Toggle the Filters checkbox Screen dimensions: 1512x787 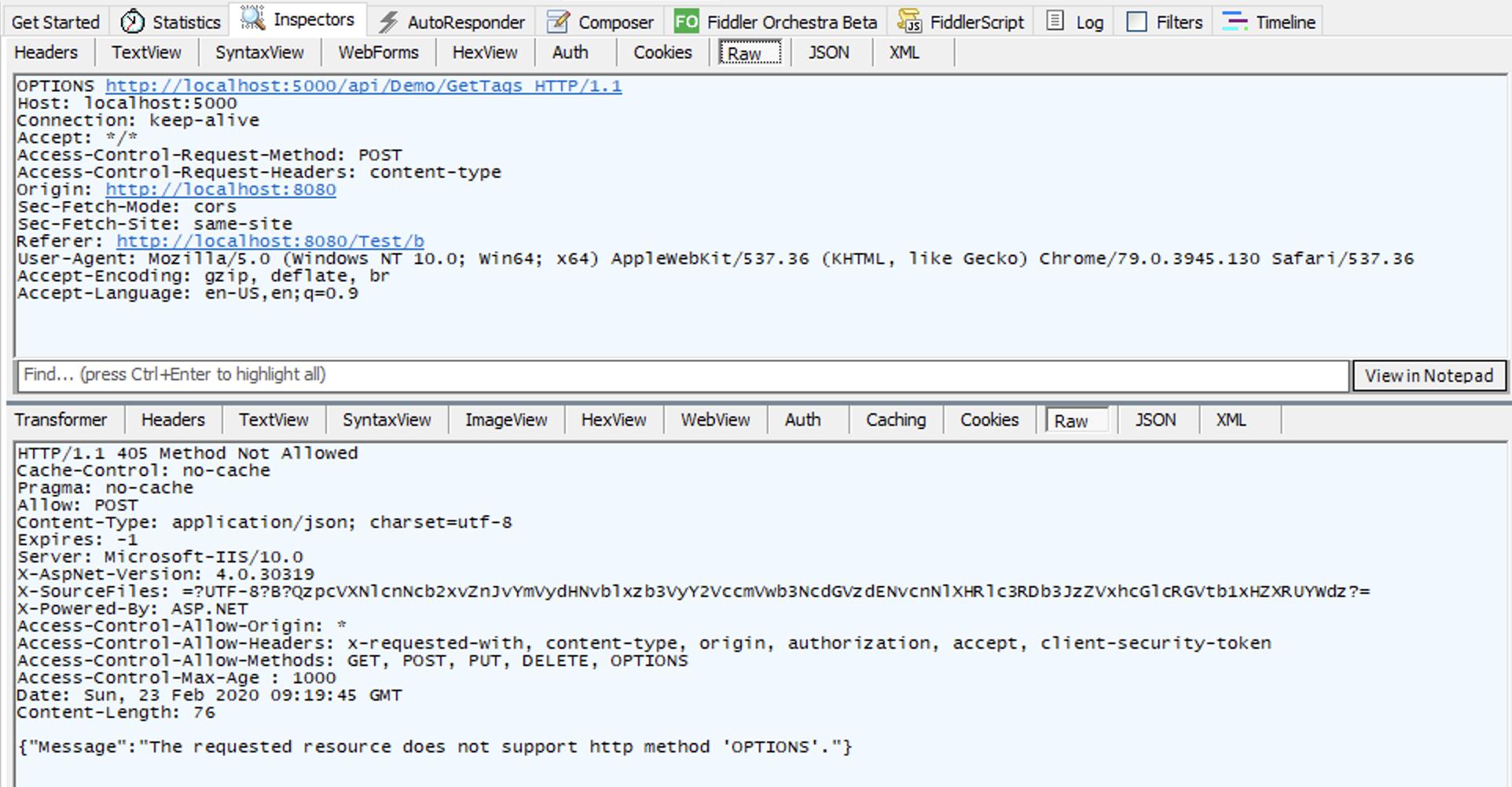(x=1136, y=21)
